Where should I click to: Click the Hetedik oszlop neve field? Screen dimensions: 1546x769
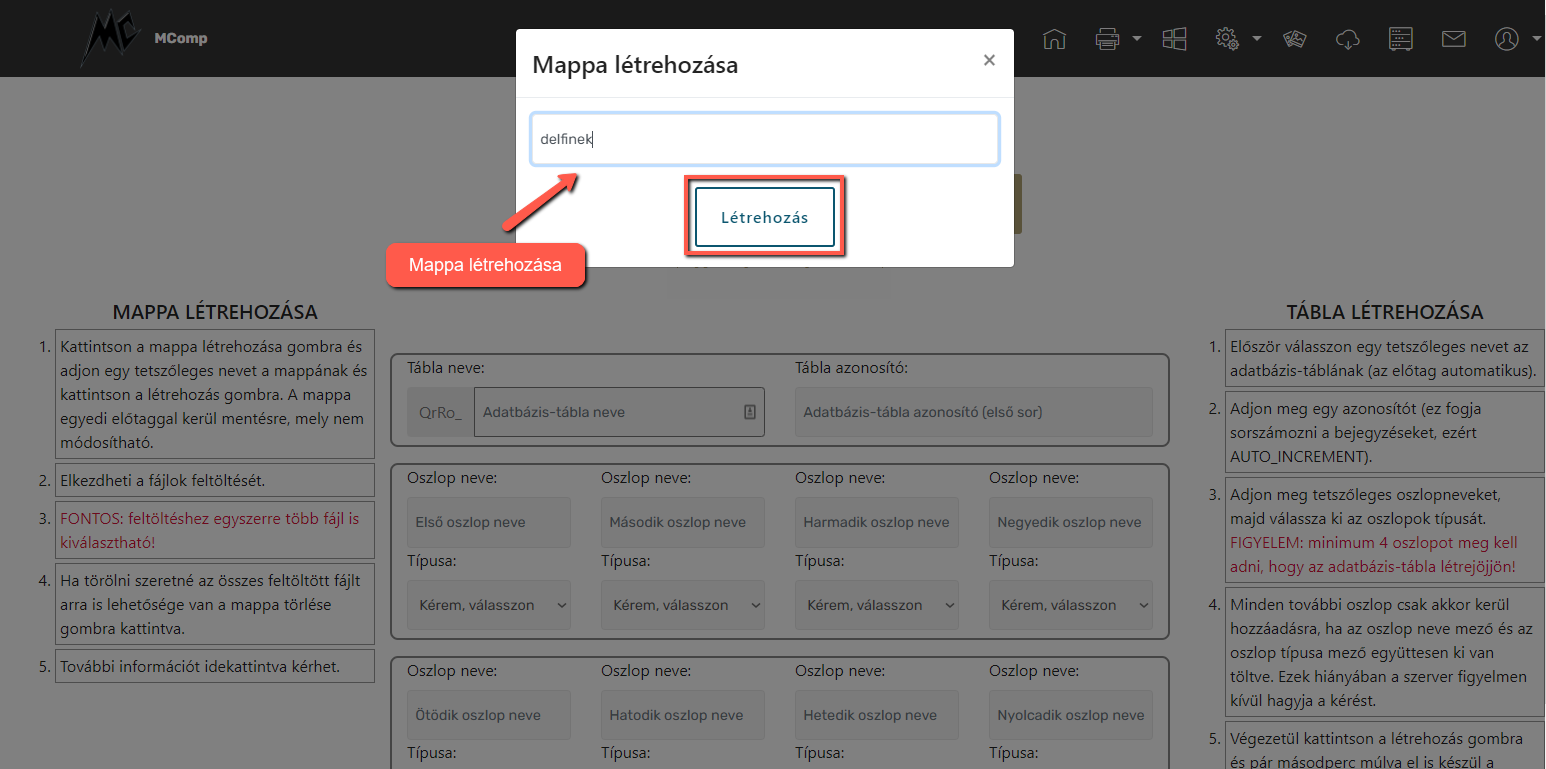coord(877,715)
